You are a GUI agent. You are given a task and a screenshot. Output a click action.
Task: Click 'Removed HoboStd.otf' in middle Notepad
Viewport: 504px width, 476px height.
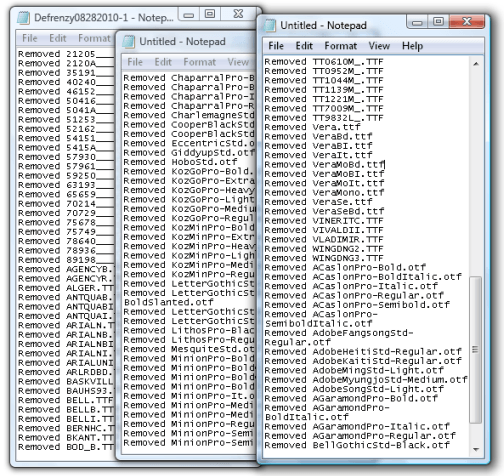pos(180,162)
